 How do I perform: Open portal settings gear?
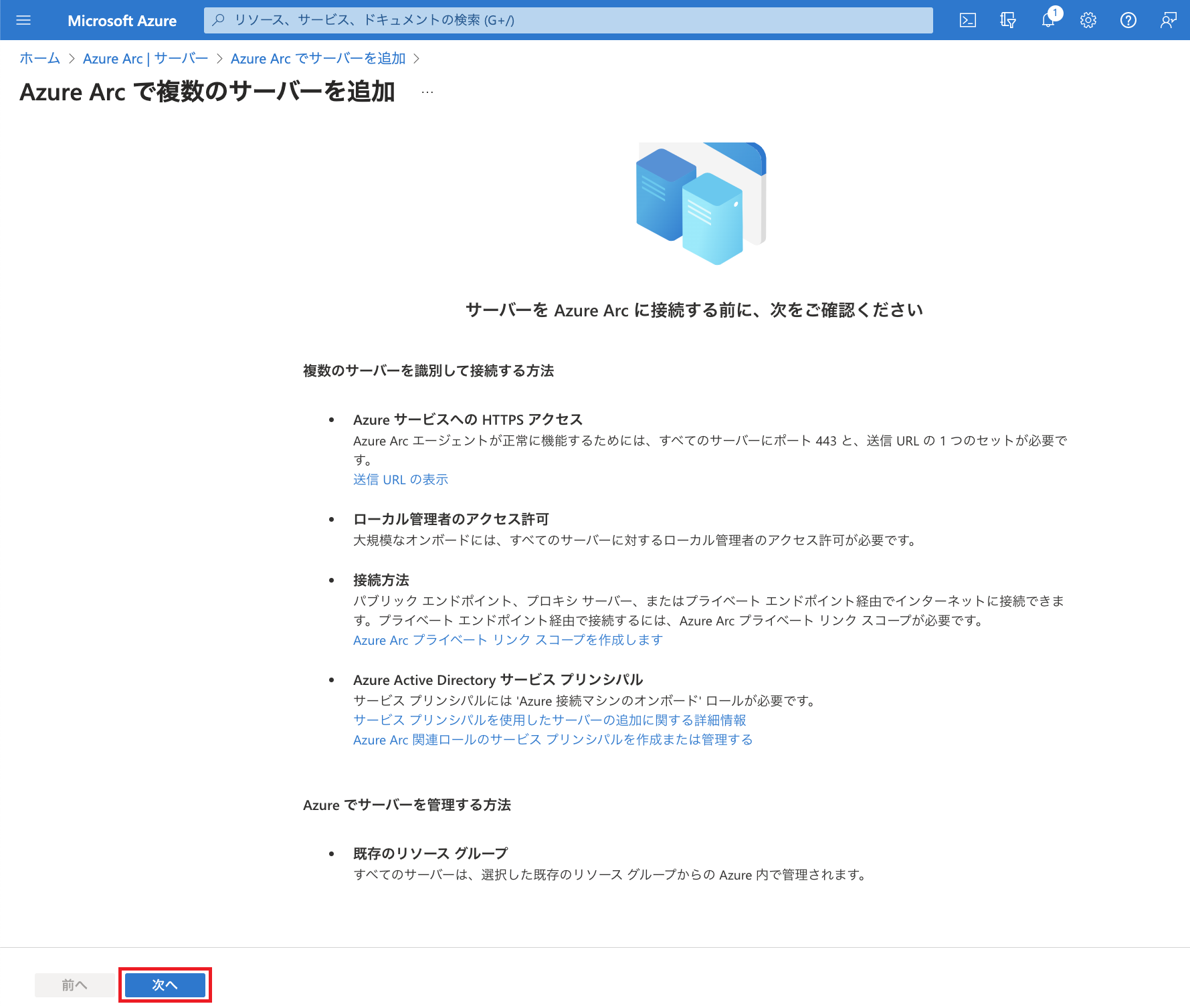pos(1088,20)
